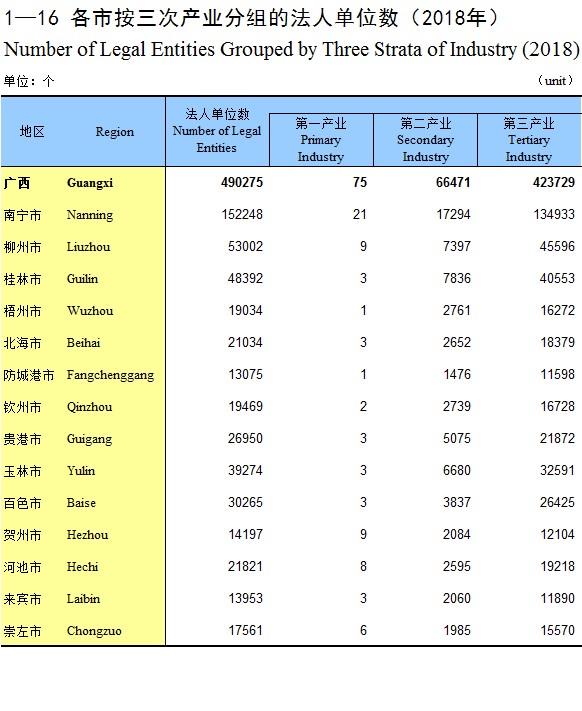Click Laibin's tertiary industry value 11890
This screenshot has width=582, height=711.
point(557,599)
